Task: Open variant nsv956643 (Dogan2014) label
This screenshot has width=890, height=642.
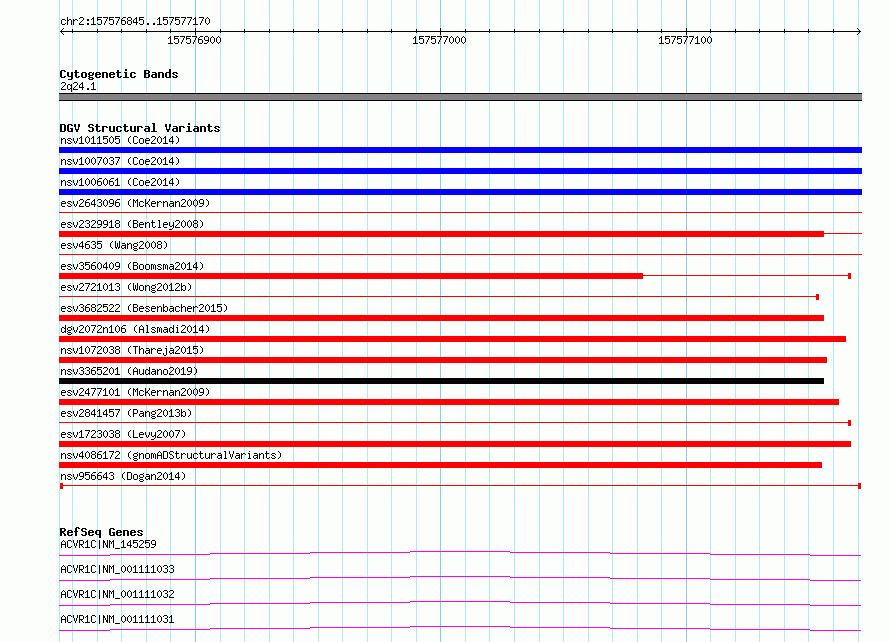Action: tap(123, 476)
